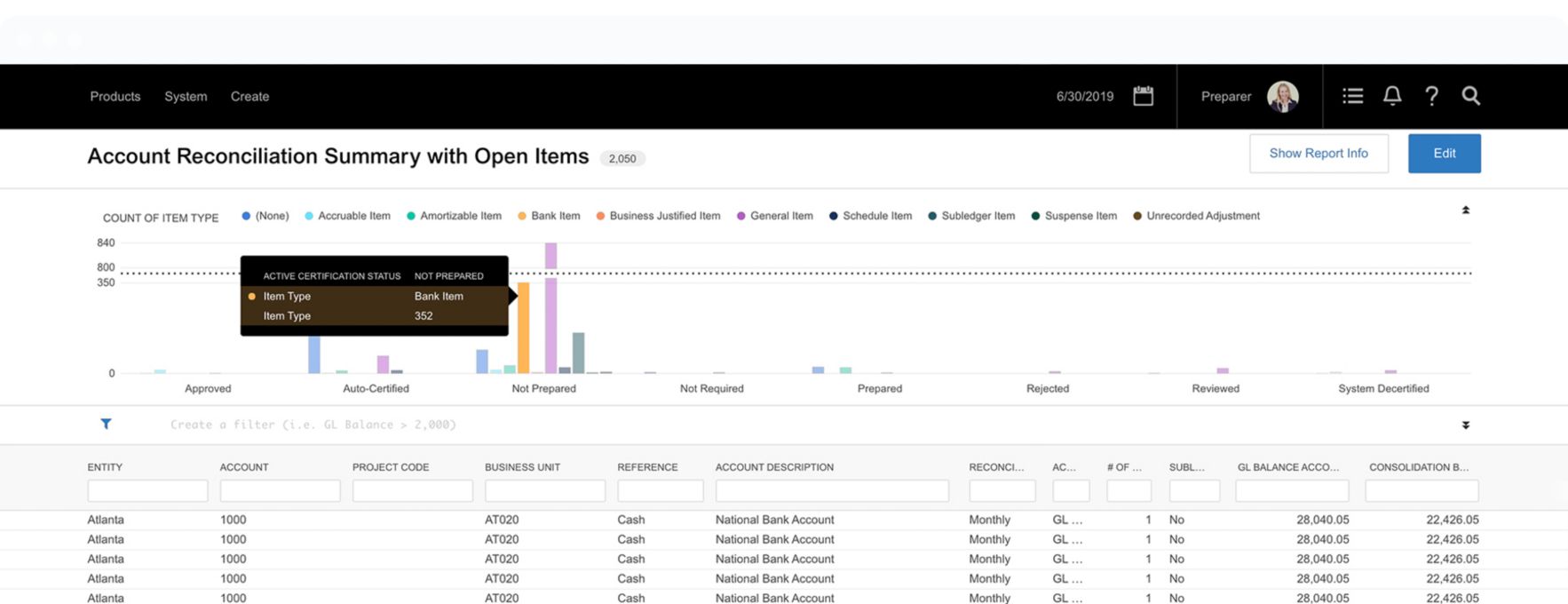Open notifications bell icon
Viewport: 1568px width, 604px height.
tap(1392, 96)
